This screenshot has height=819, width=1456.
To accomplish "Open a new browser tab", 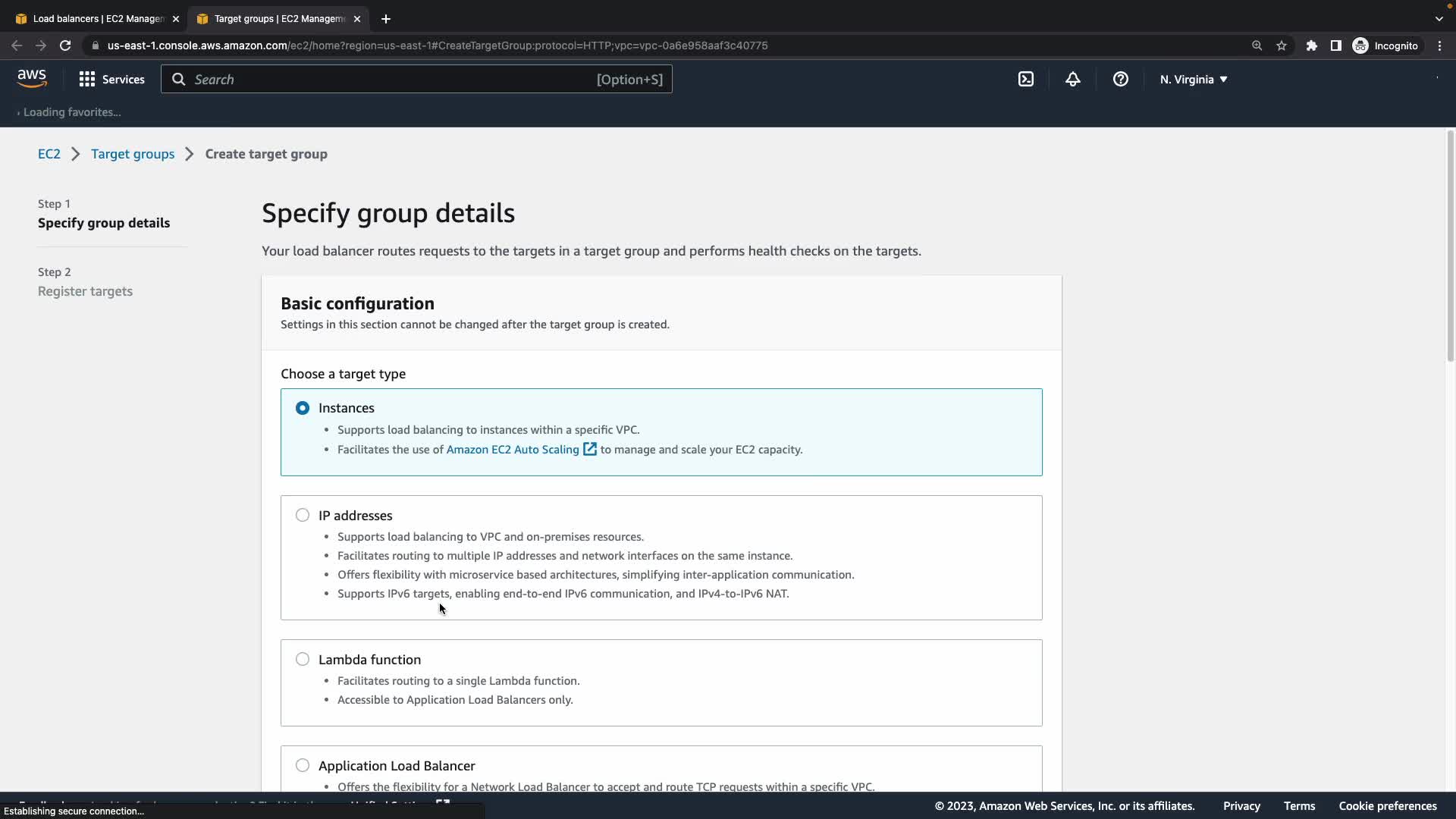I will pos(386,18).
